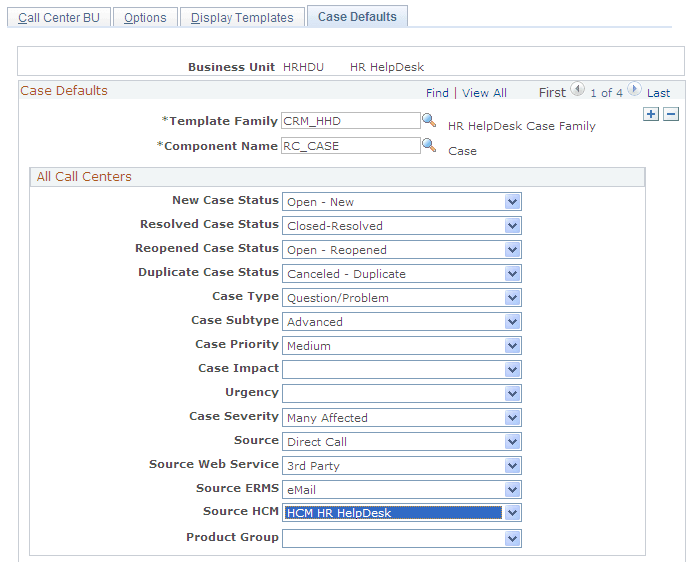Click the Find link
Image resolution: width=694 pixels, height=562 pixels.
437,93
